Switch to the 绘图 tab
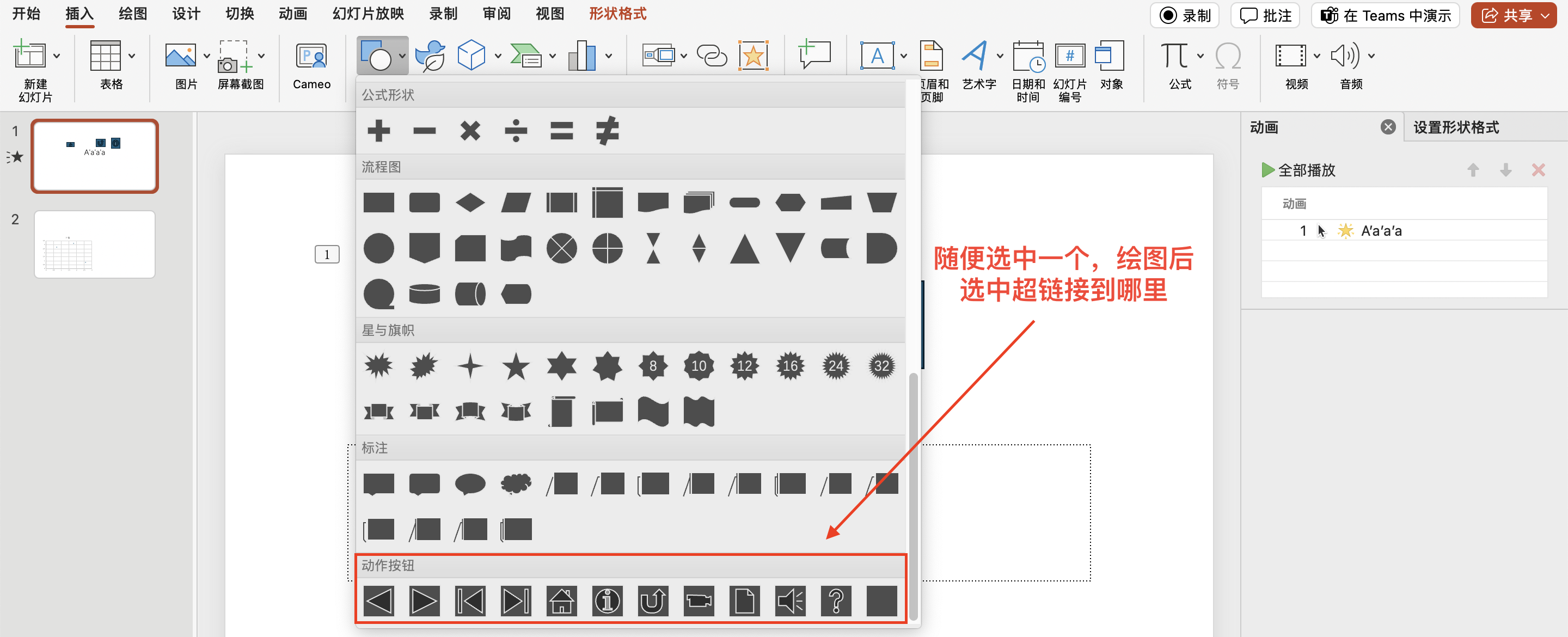Image resolution: width=1568 pixels, height=637 pixels. [133, 14]
